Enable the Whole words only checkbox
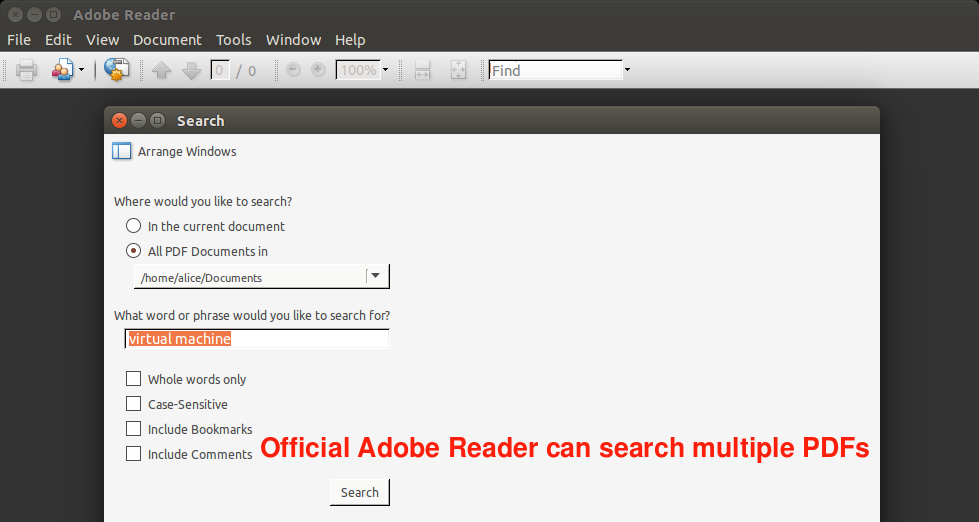Screen dimensions: 979x522 [x=133, y=379]
